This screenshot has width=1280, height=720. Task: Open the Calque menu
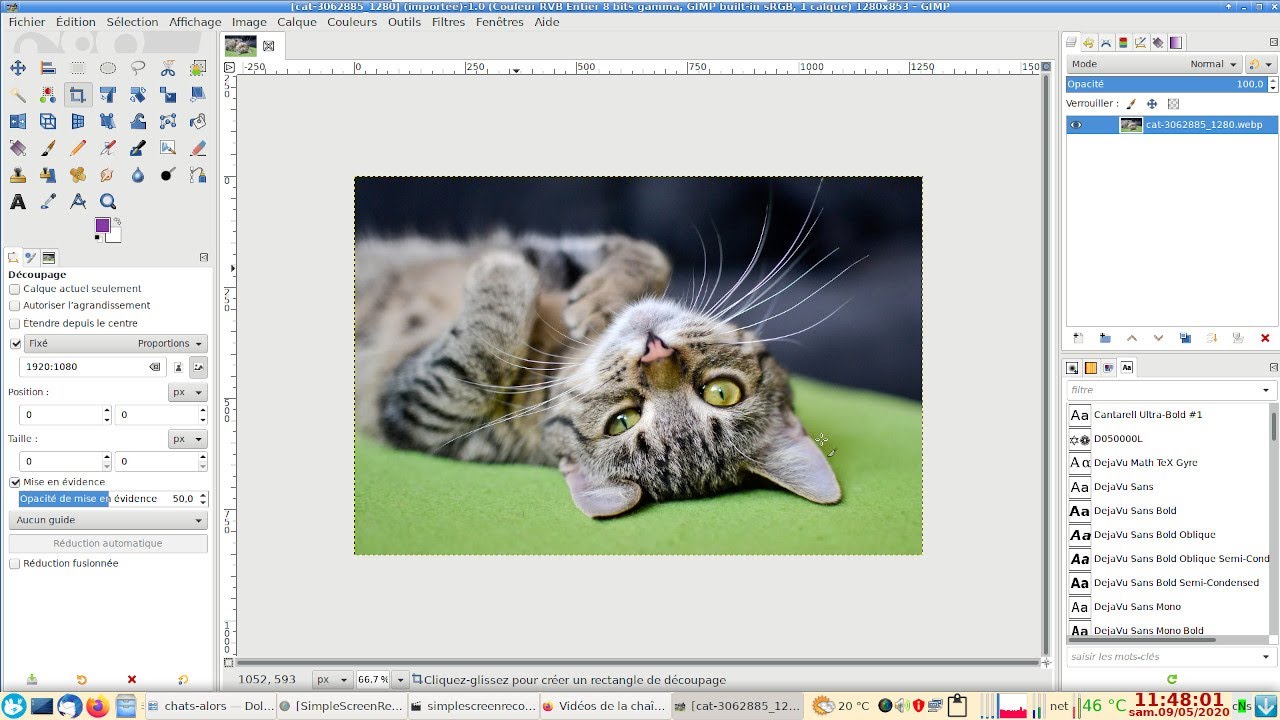(x=297, y=22)
